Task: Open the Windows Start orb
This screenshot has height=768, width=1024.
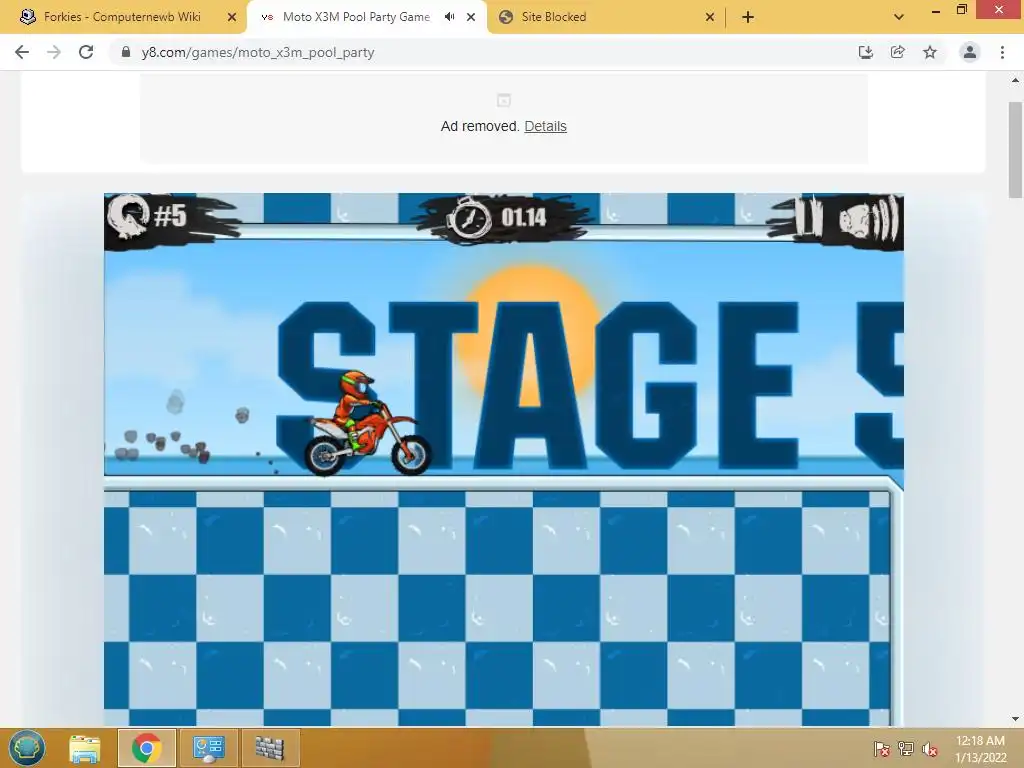Action: (27, 748)
